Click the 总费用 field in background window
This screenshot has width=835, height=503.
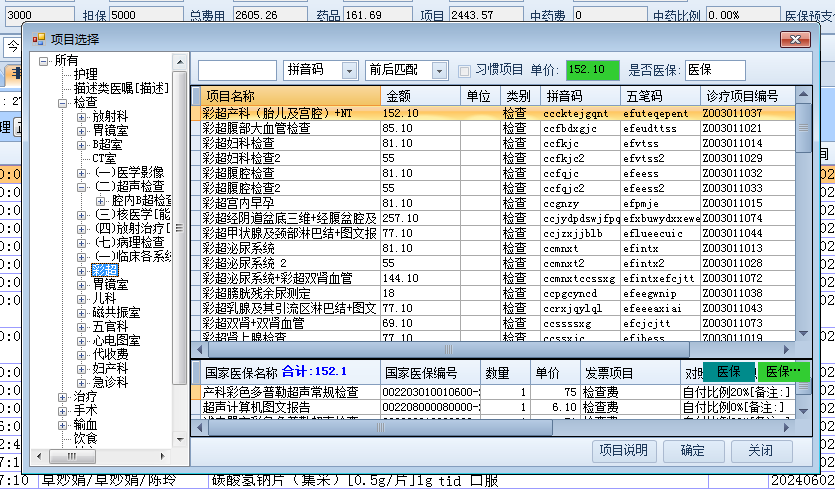pos(270,15)
